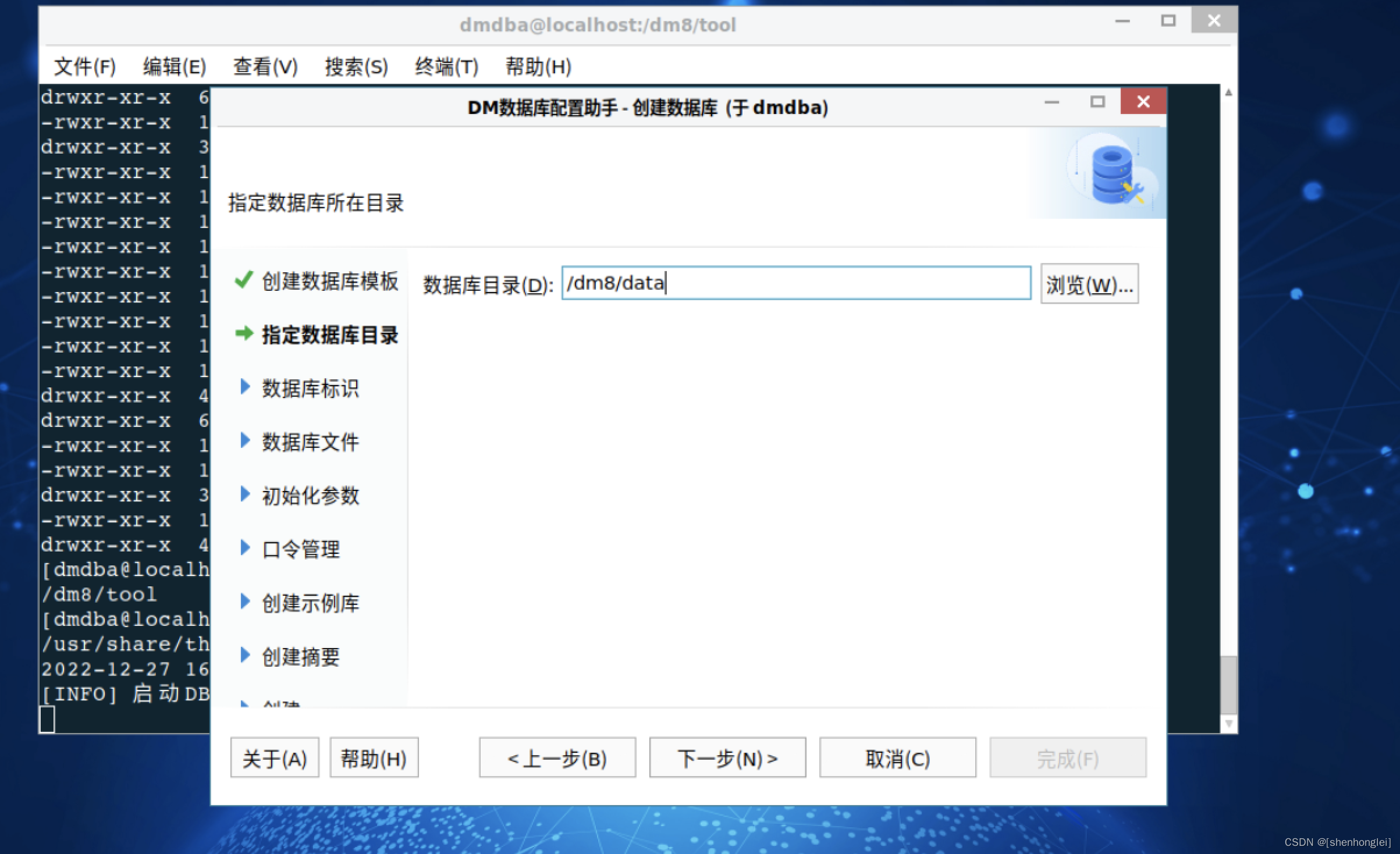Click the green arrow by 指定数据库目录
This screenshot has width=1400, height=854.
[244, 333]
